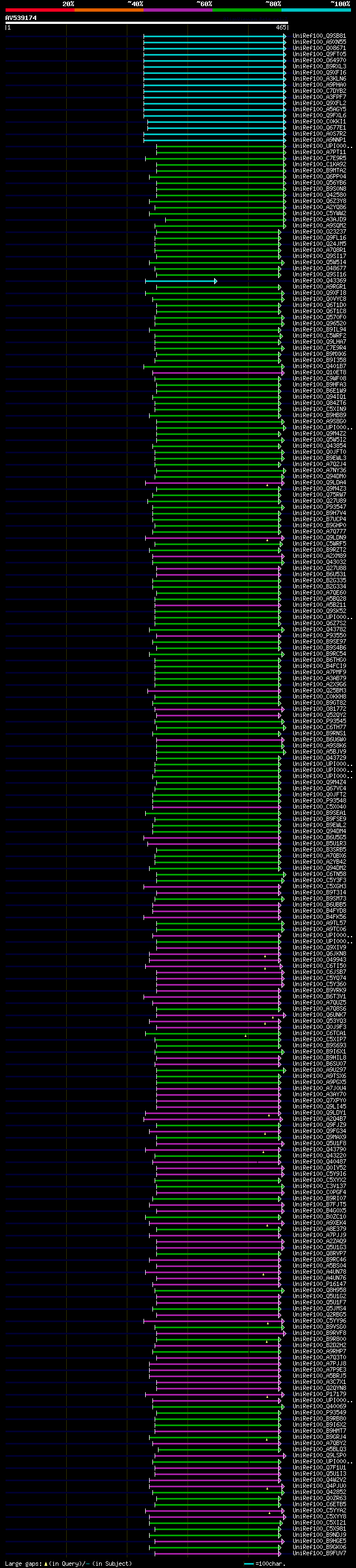This screenshot has height=1568, width=356.
Task: Open hit UniRef100_O64970
Action: point(319,60)
